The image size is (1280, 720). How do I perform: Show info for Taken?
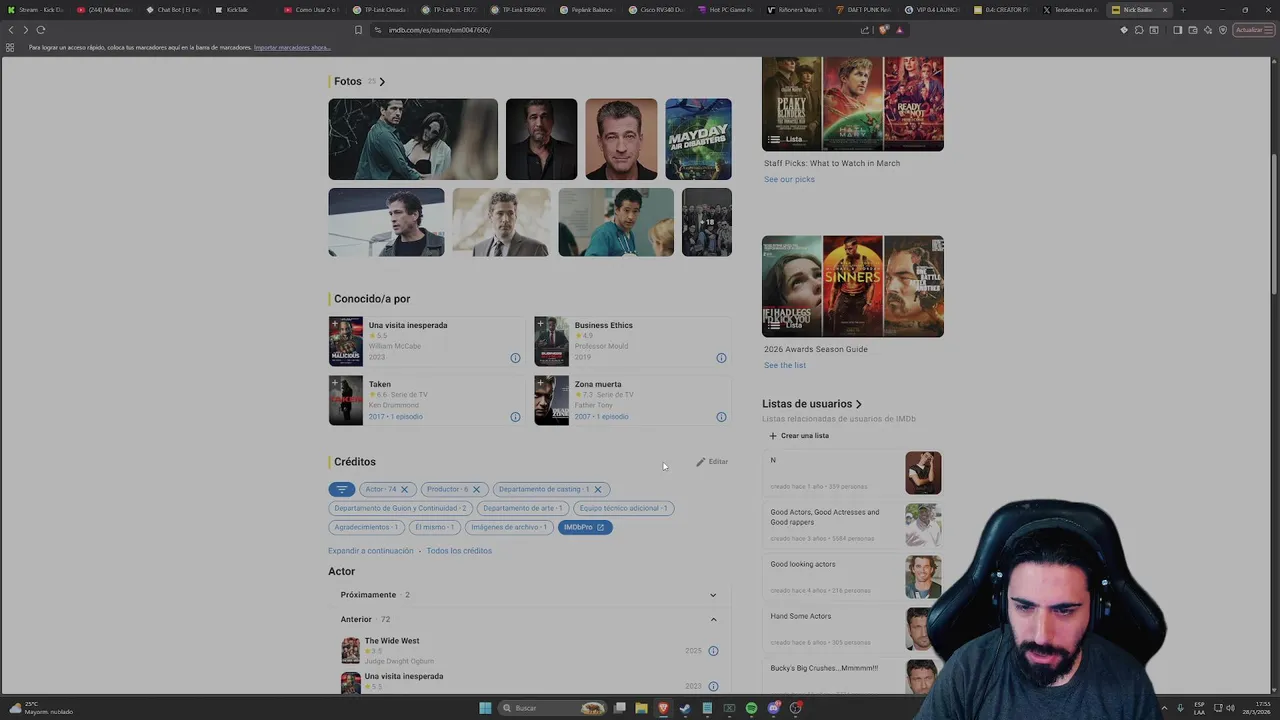click(x=515, y=417)
